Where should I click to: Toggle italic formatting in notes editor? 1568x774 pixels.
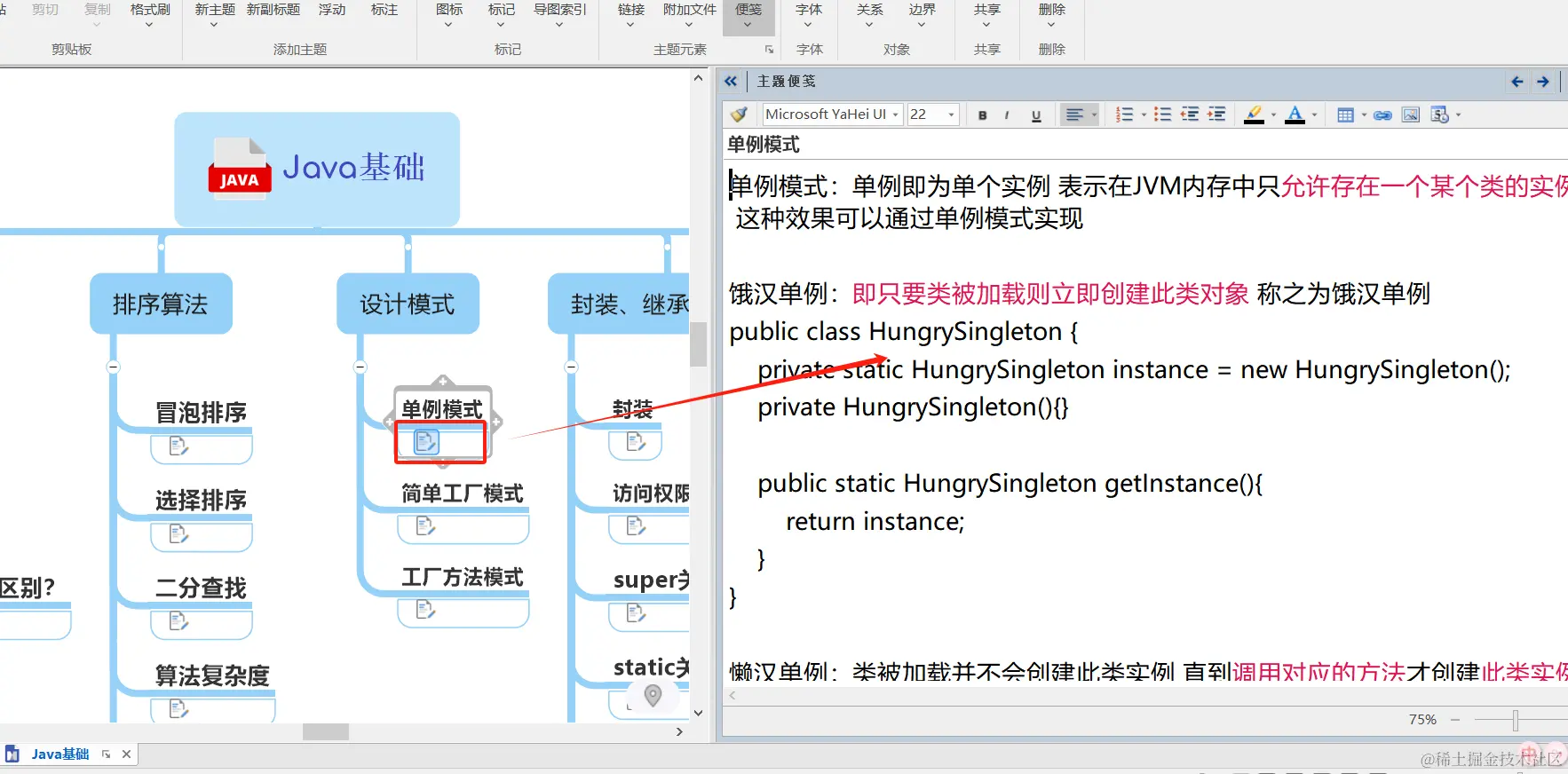click(1007, 115)
